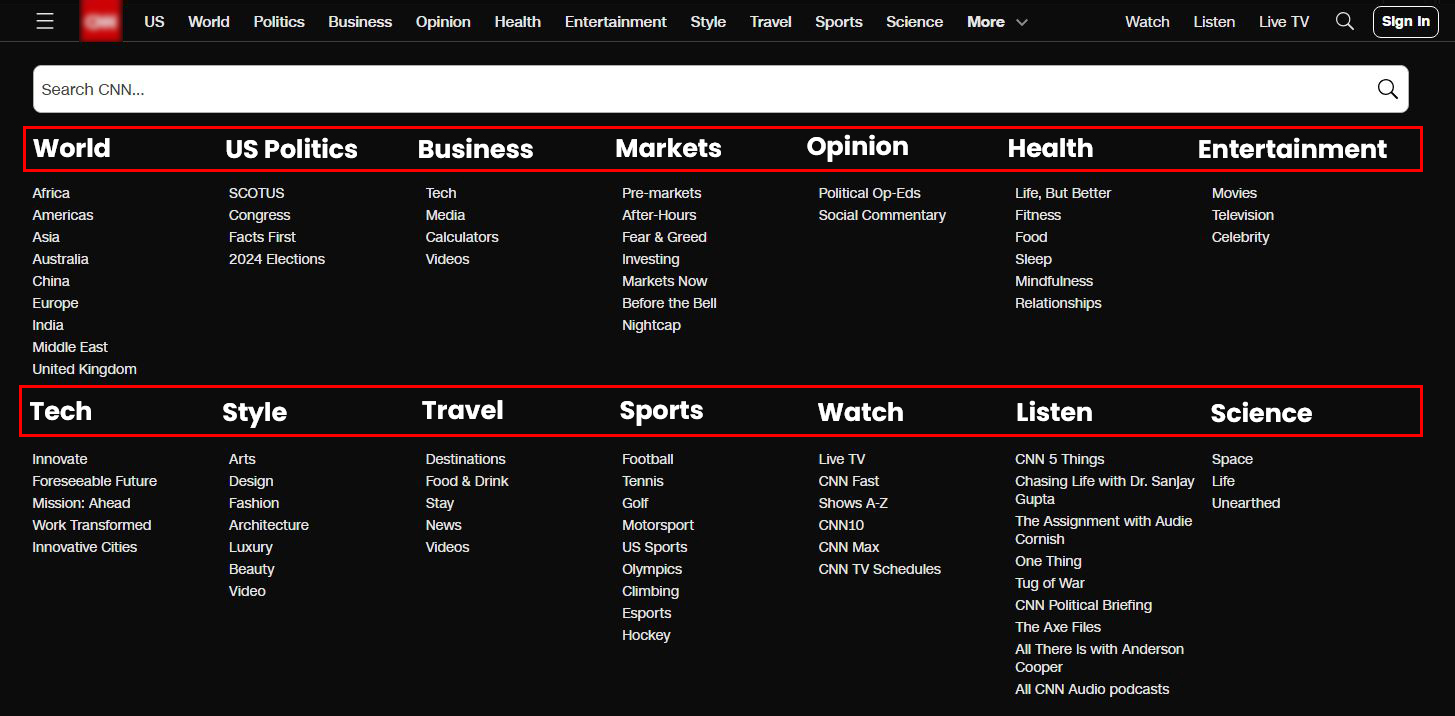Open the Opinion section heading
The height and width of the screenshot is (716, 1455).
pos(858,147)
